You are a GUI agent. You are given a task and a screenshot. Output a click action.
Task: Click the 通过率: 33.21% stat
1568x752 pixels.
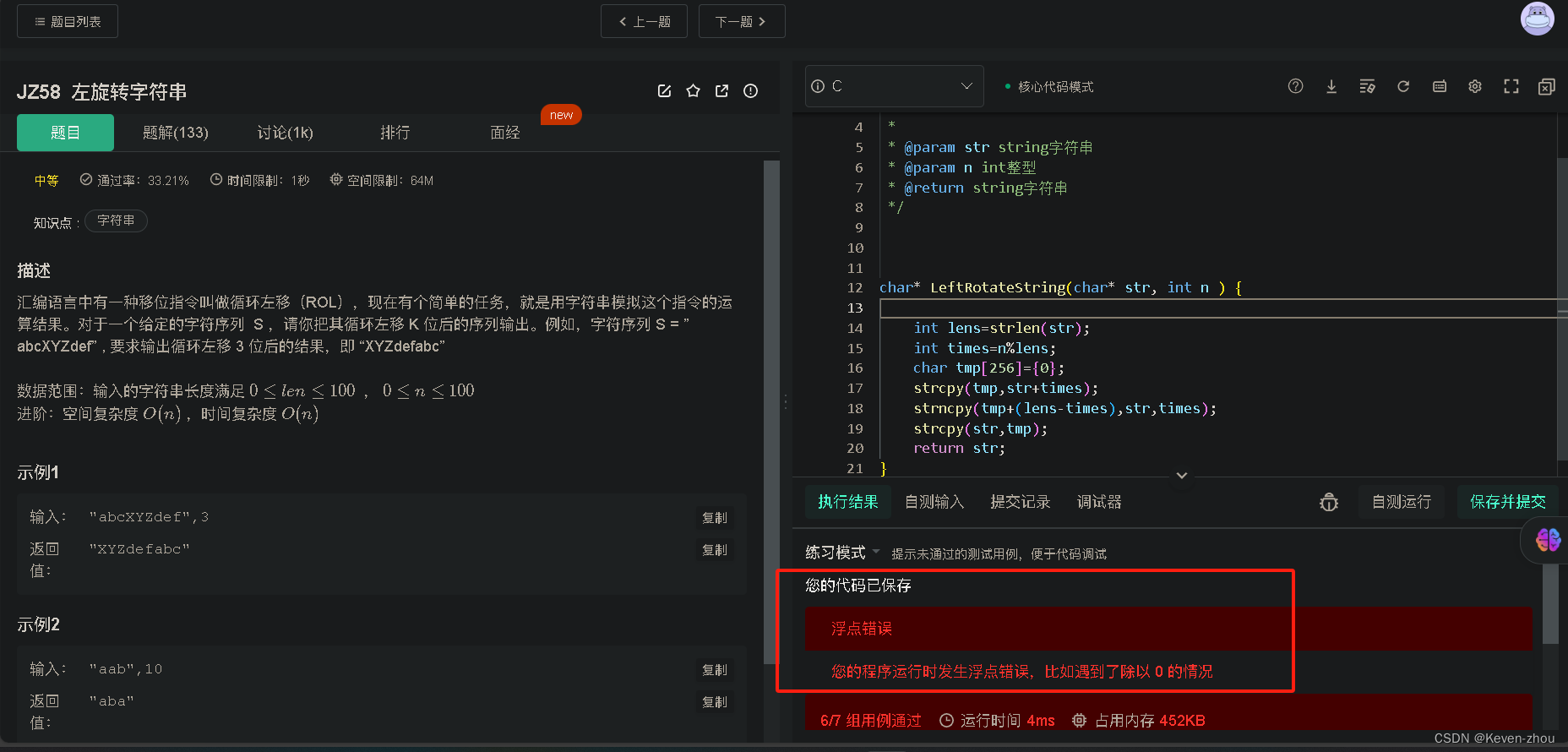134,180
